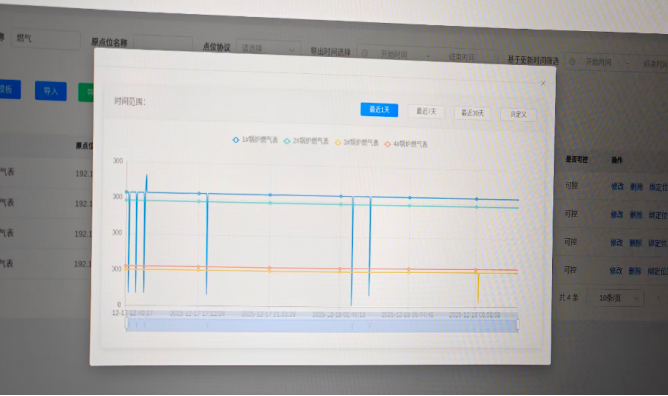Click the clock icon in 导出时间选择 picker
This screenshot has width=668, height=396.
(365, 53)
